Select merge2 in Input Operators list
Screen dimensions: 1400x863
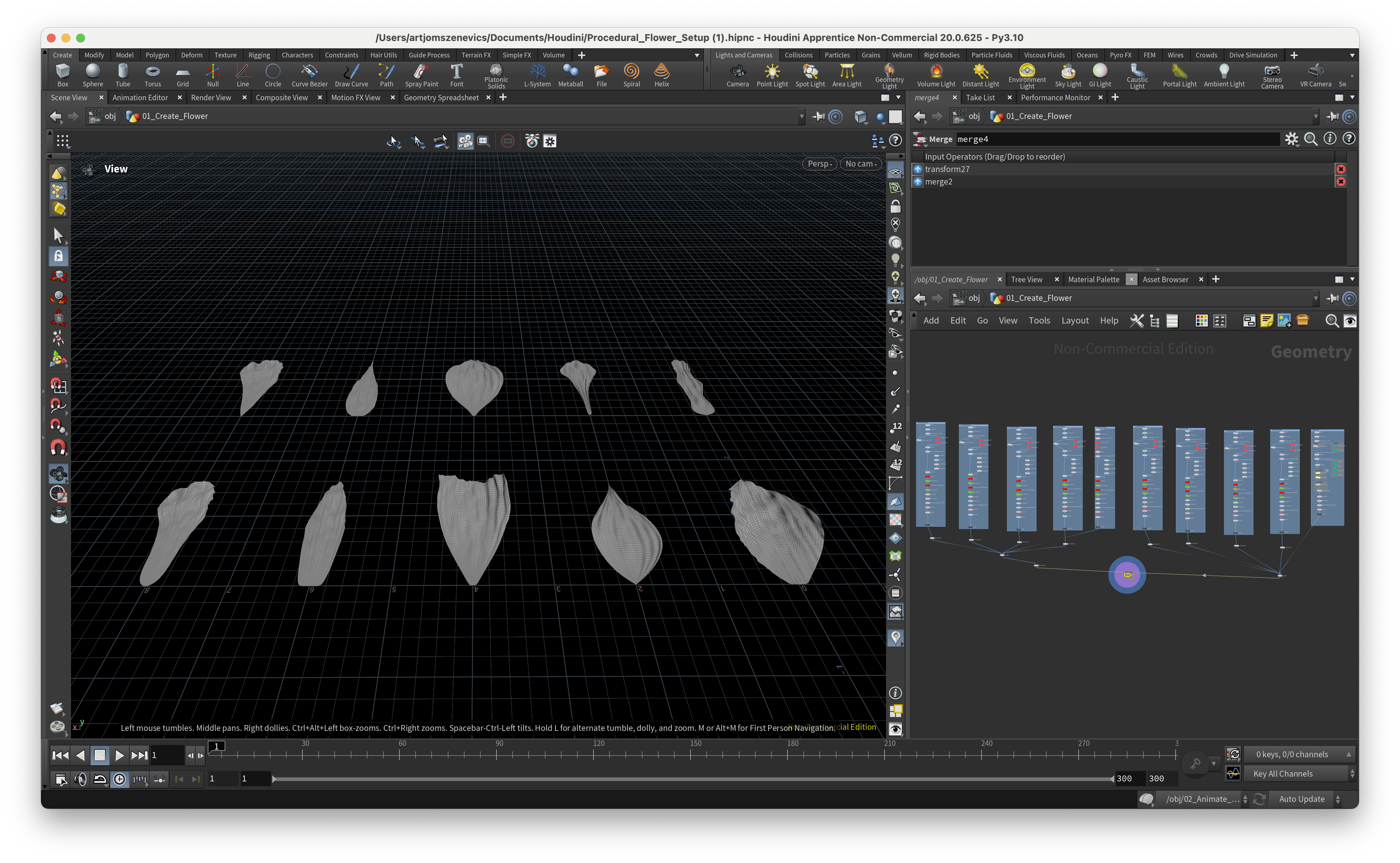click(938, 182)
